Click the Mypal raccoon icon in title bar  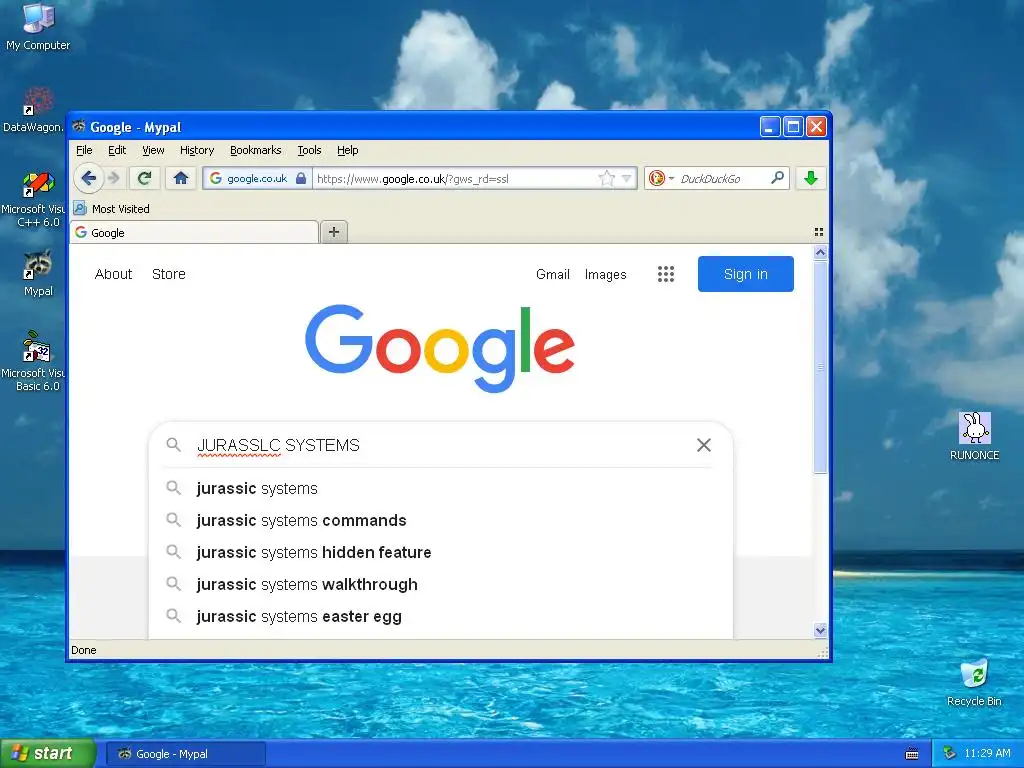click(x=79, y=126)
